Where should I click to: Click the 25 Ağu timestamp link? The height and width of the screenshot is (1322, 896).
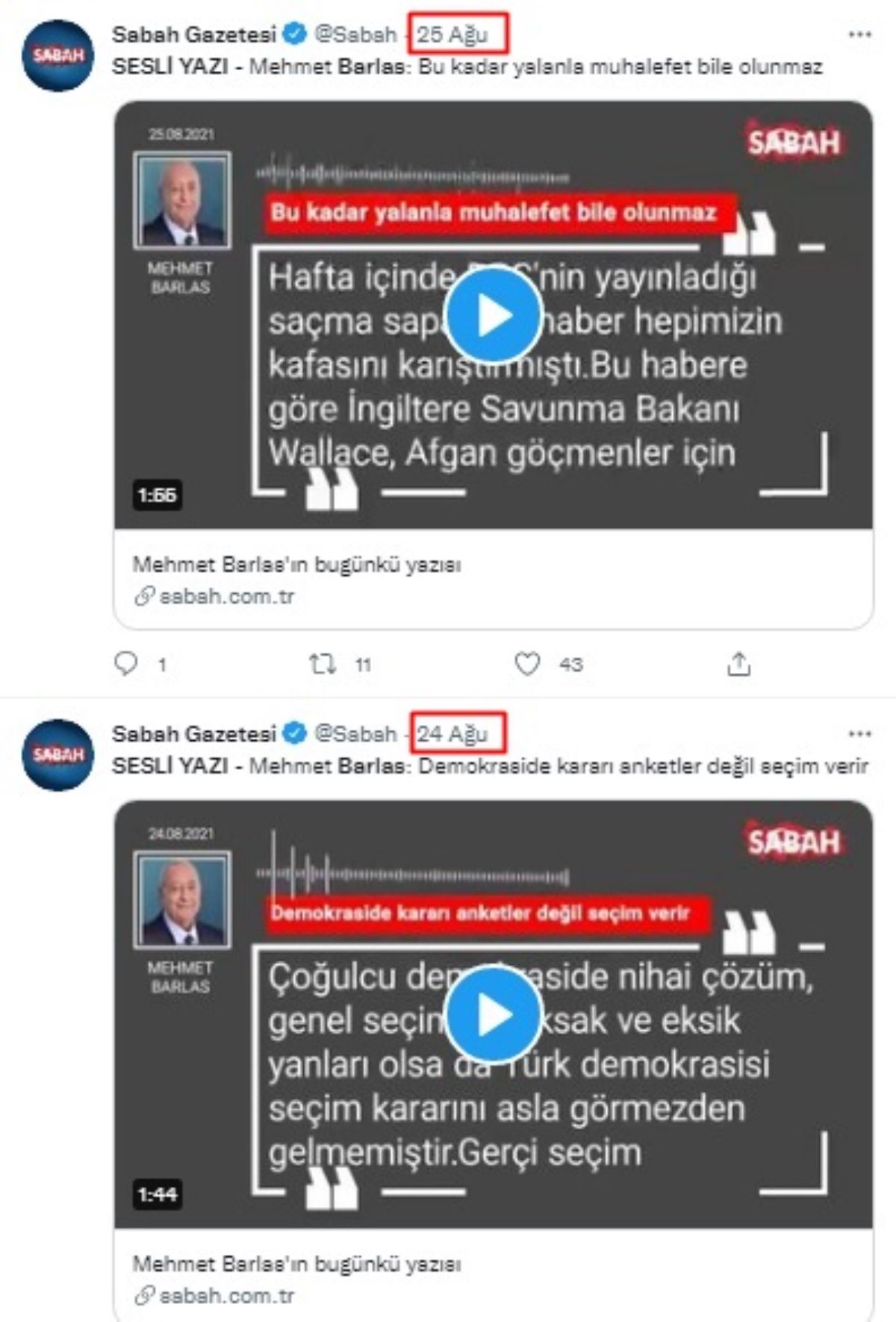tap(452, 34)
